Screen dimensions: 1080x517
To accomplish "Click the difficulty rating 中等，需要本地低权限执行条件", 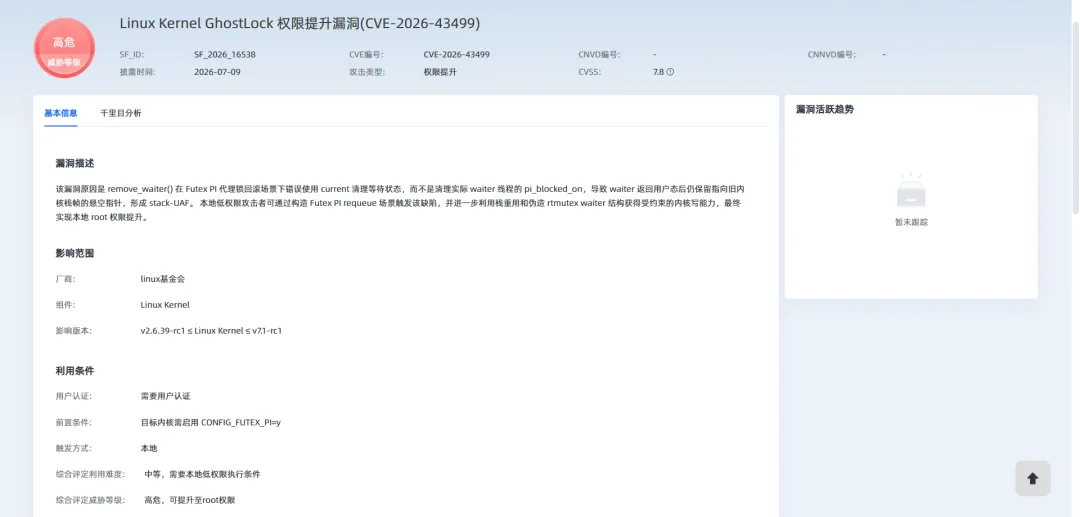I will tap(202, 474).
